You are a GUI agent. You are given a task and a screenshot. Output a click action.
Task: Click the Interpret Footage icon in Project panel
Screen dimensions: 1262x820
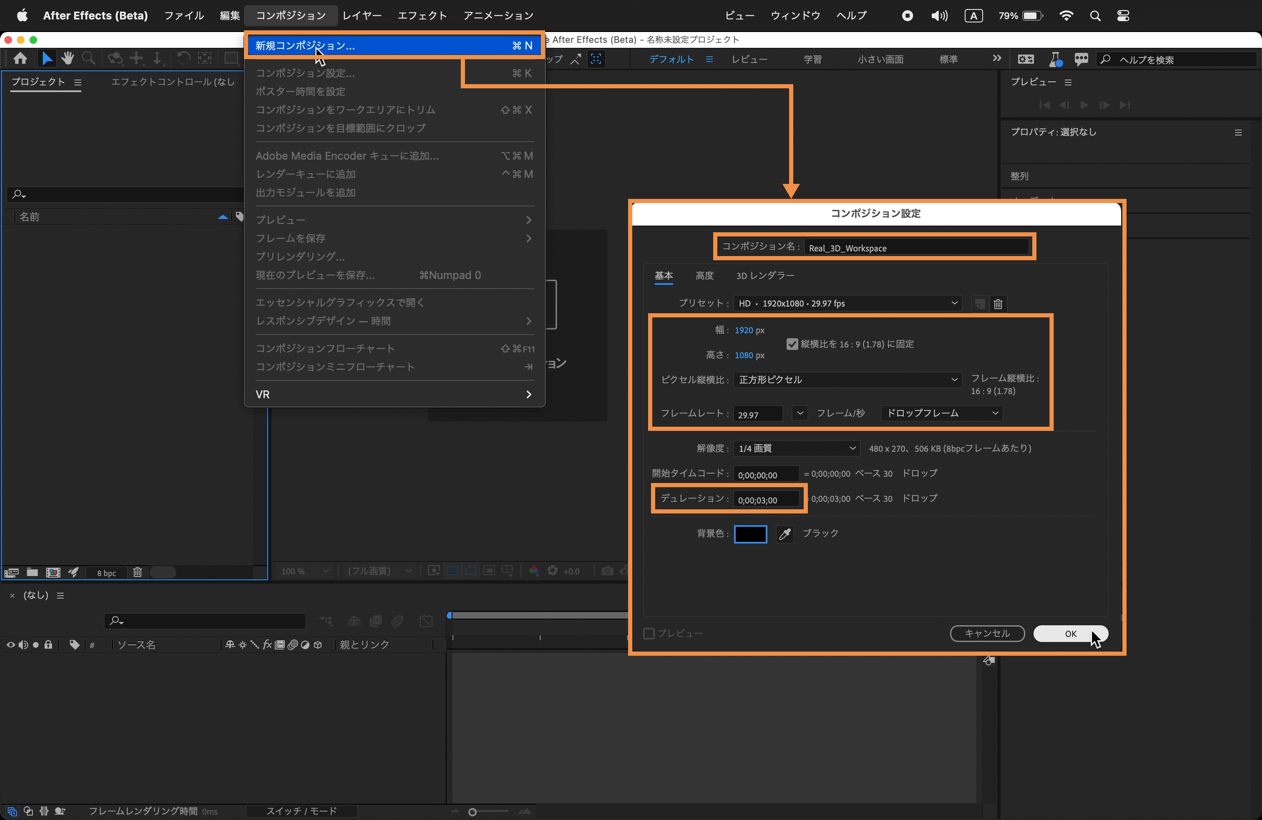tap(12, 573)
